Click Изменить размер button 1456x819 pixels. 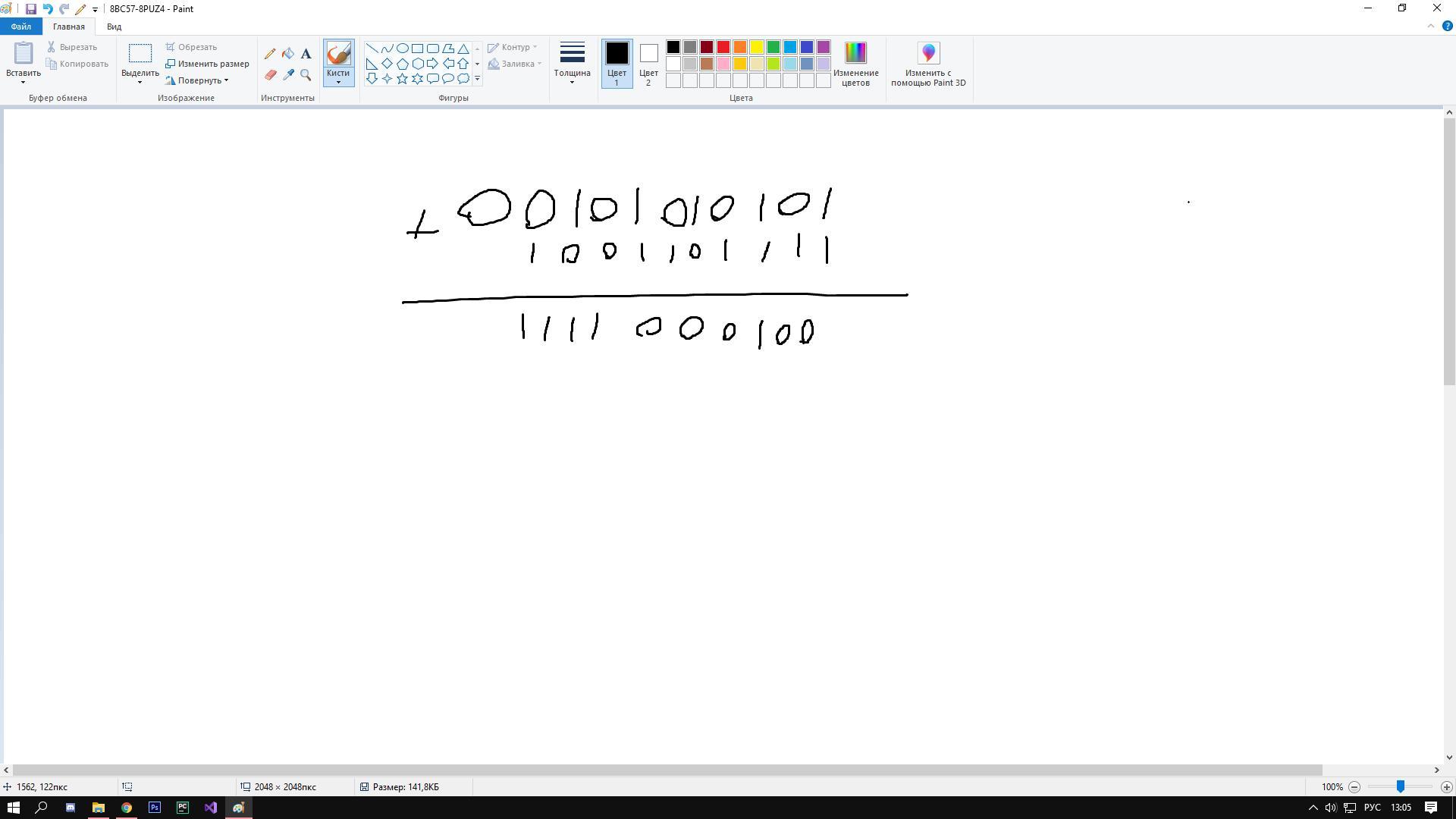point(207,64)
